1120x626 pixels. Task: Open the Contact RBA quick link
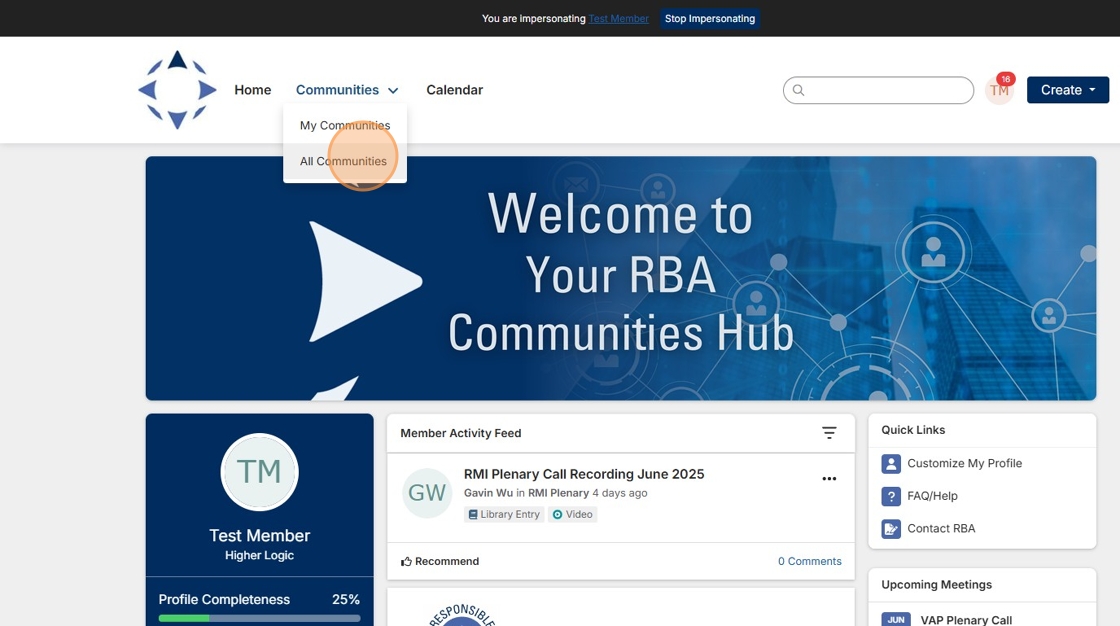pos(941,529)
